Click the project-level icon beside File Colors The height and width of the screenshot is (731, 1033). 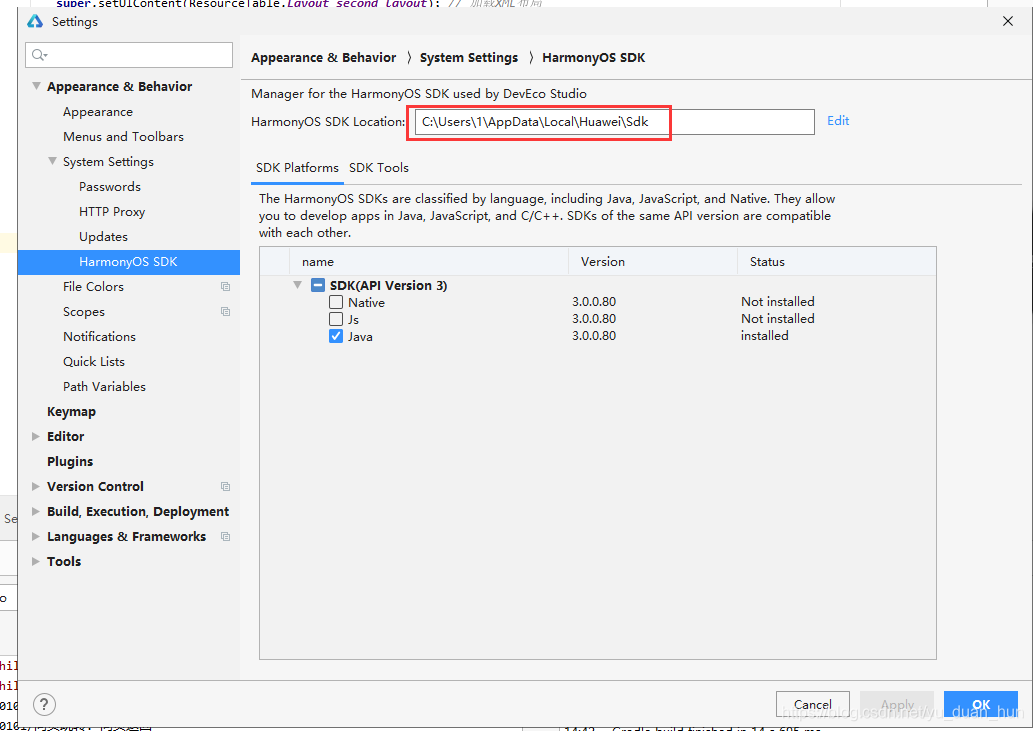[x=225, y=286]
